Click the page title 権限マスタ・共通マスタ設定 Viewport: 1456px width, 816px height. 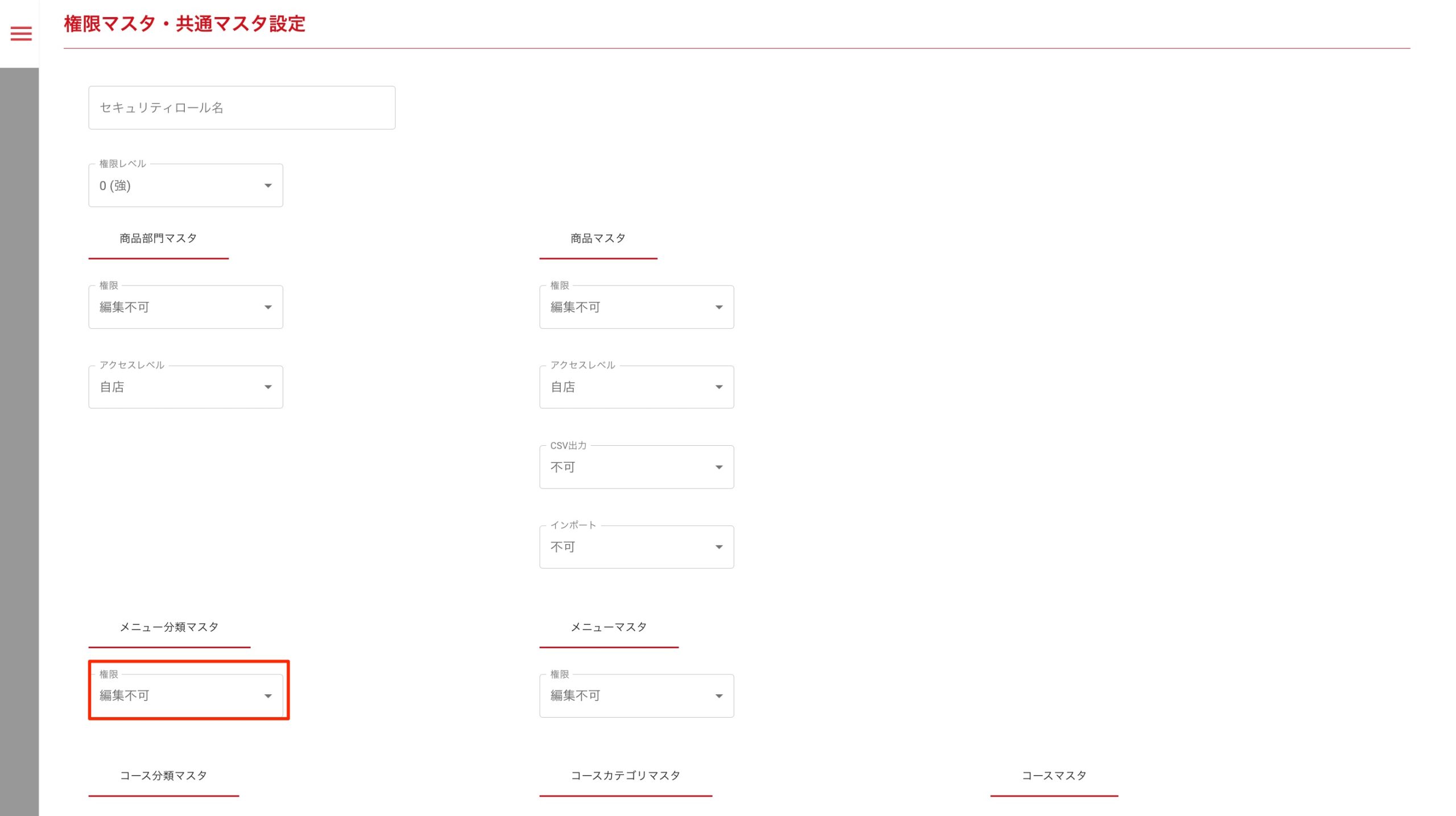pyautogui.click(x=184, y=24)
